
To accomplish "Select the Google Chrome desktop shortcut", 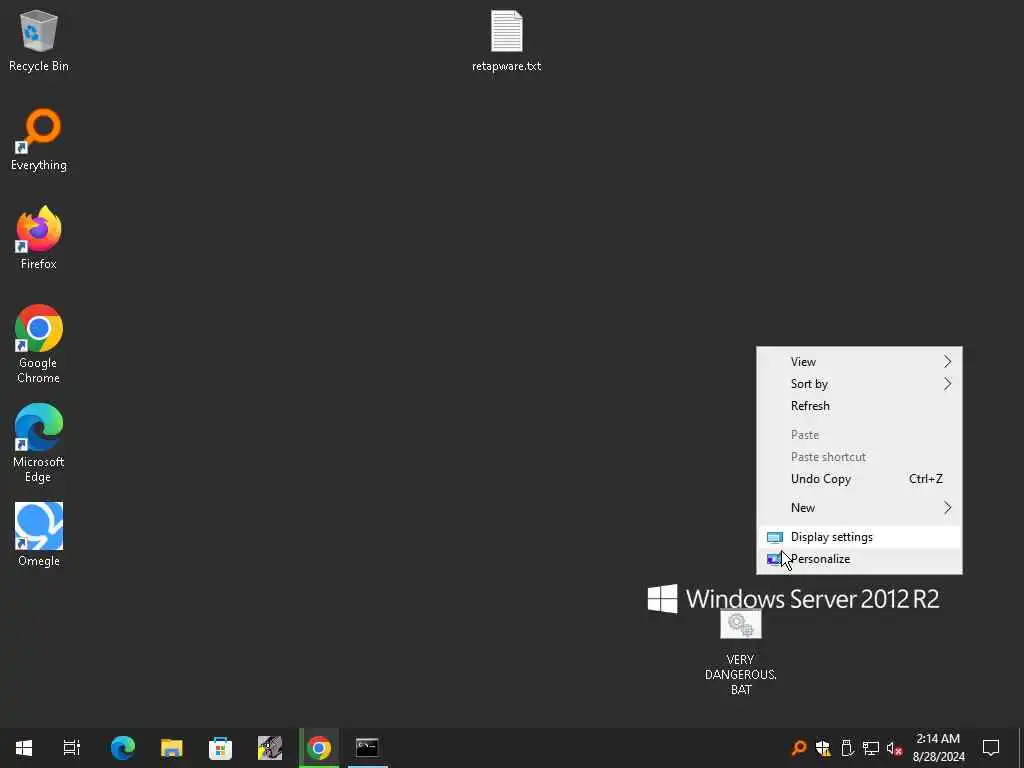I will (39, 344).
